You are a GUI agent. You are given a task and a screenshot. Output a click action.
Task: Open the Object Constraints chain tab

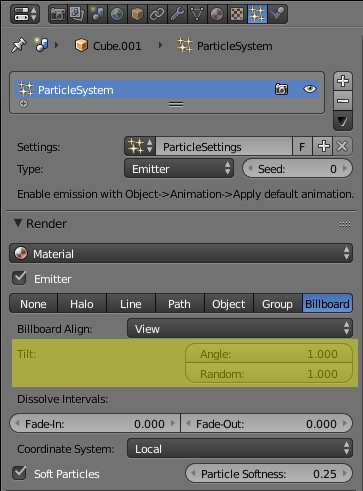(157, 14)
